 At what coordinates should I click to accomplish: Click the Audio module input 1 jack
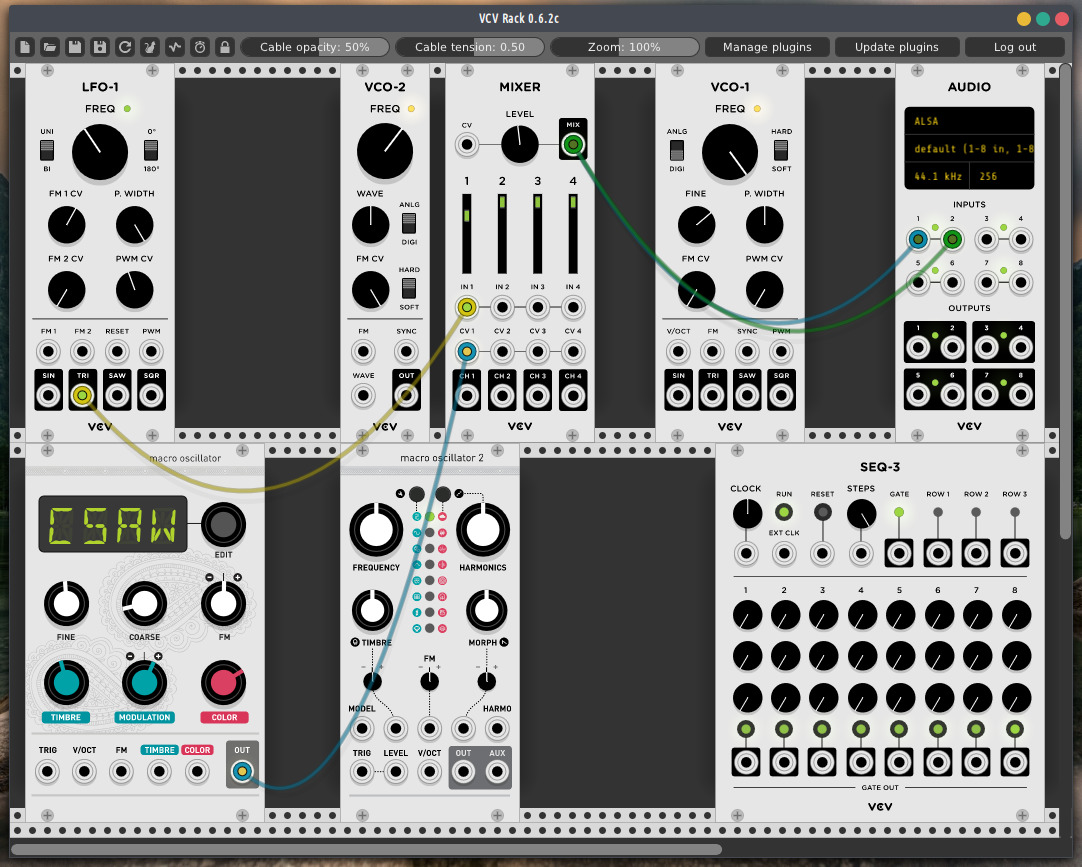pyautogui.click(x=918, y=240)
